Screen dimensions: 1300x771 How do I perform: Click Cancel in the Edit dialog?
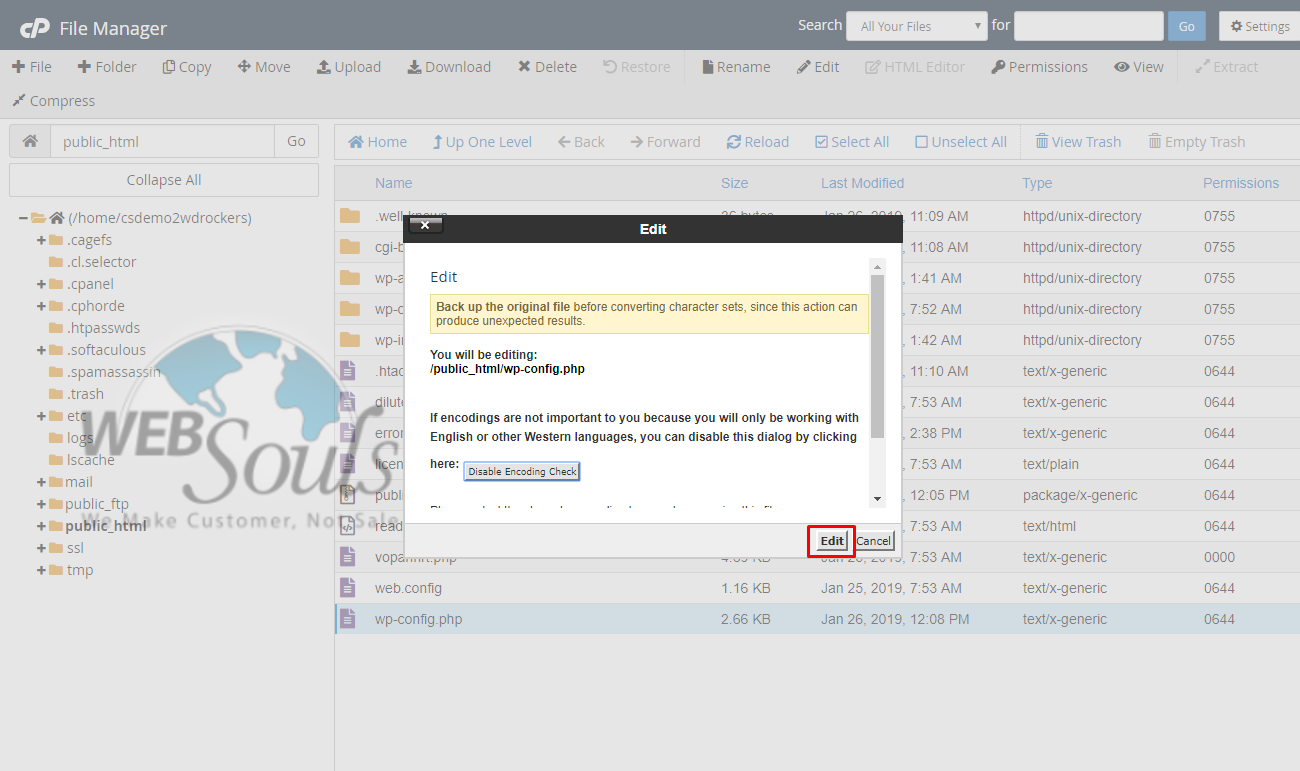[873, 541]
